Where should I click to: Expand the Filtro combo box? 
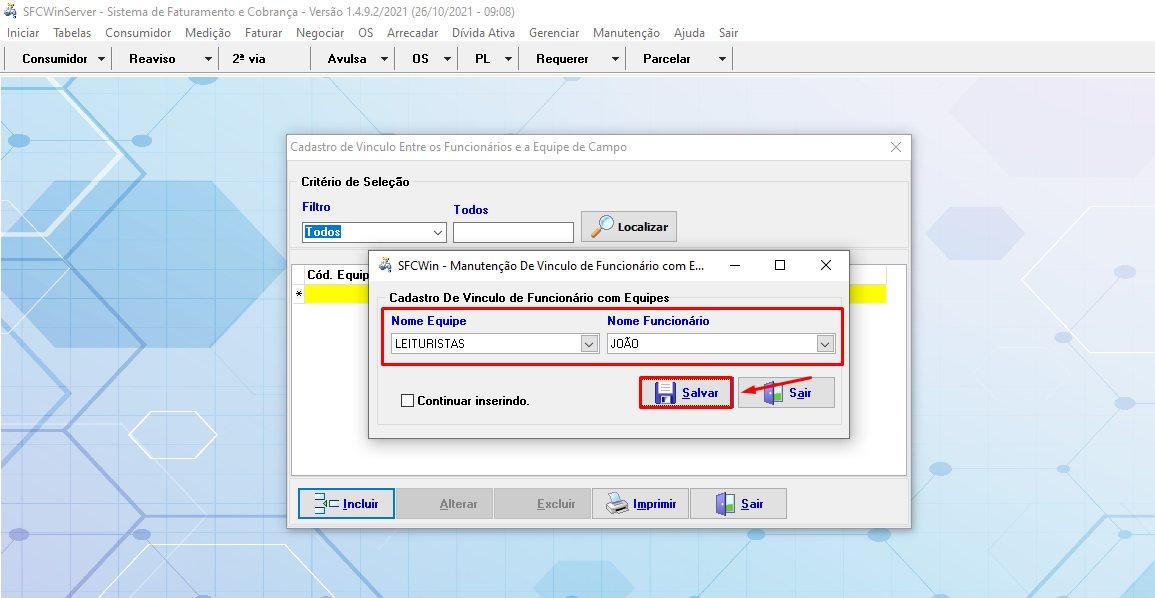438,232
